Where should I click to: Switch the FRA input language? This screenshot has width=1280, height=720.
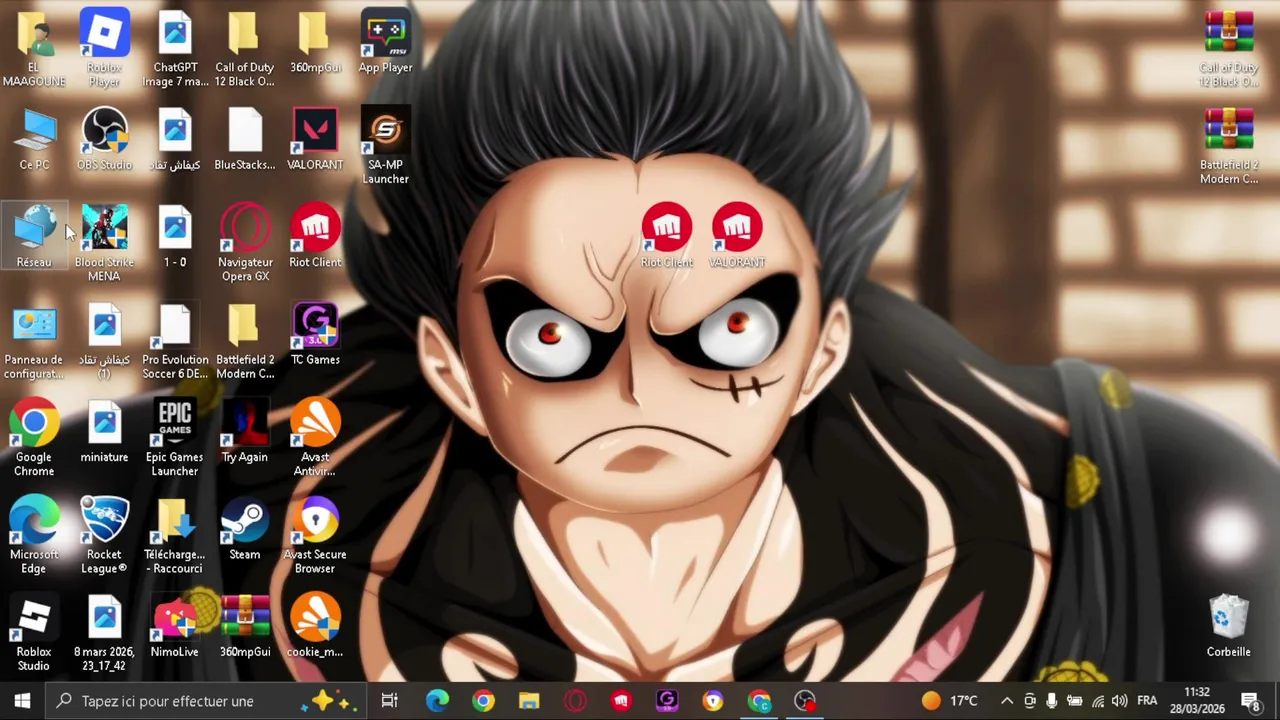[x=1147, y=701]
